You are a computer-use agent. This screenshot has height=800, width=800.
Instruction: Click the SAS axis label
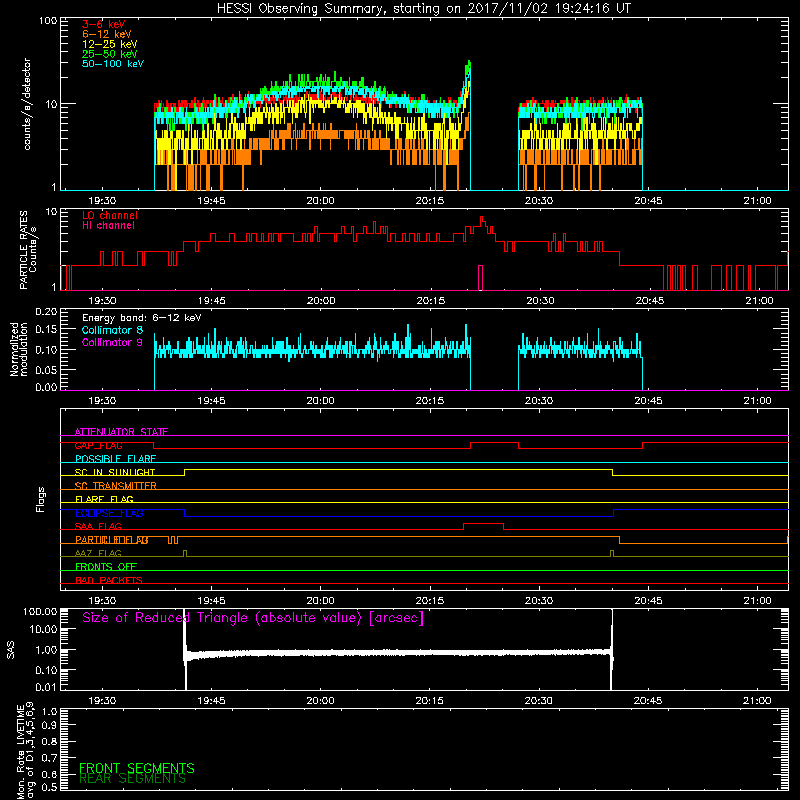11,649
